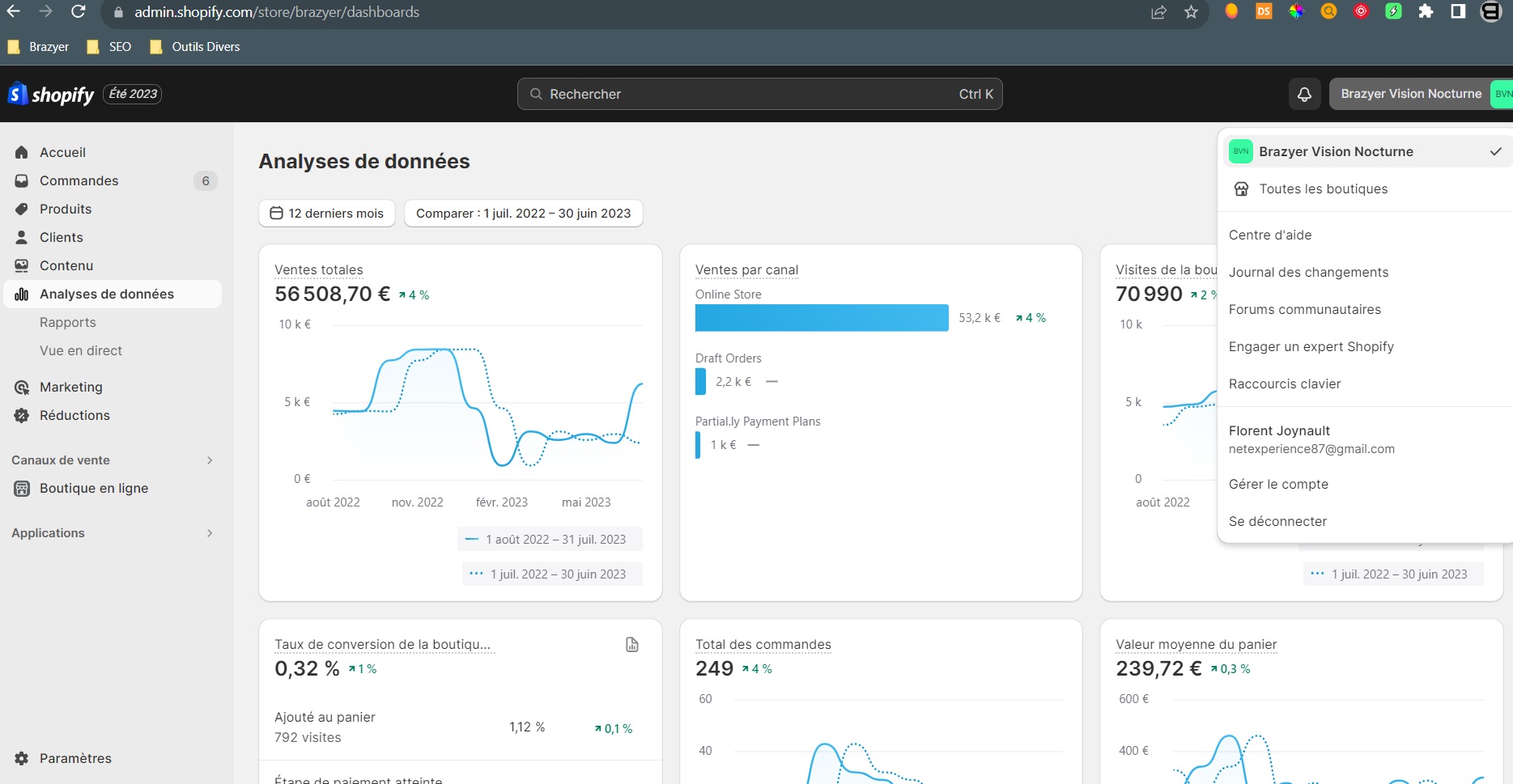
Task: Open the Rapports sidebar link
Action: coord(68,322)
